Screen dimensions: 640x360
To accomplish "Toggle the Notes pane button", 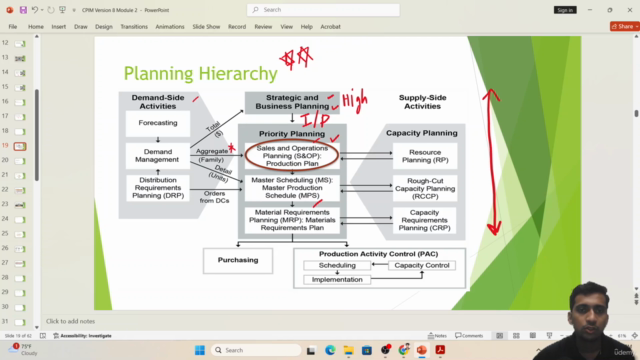I will [437, 336].
